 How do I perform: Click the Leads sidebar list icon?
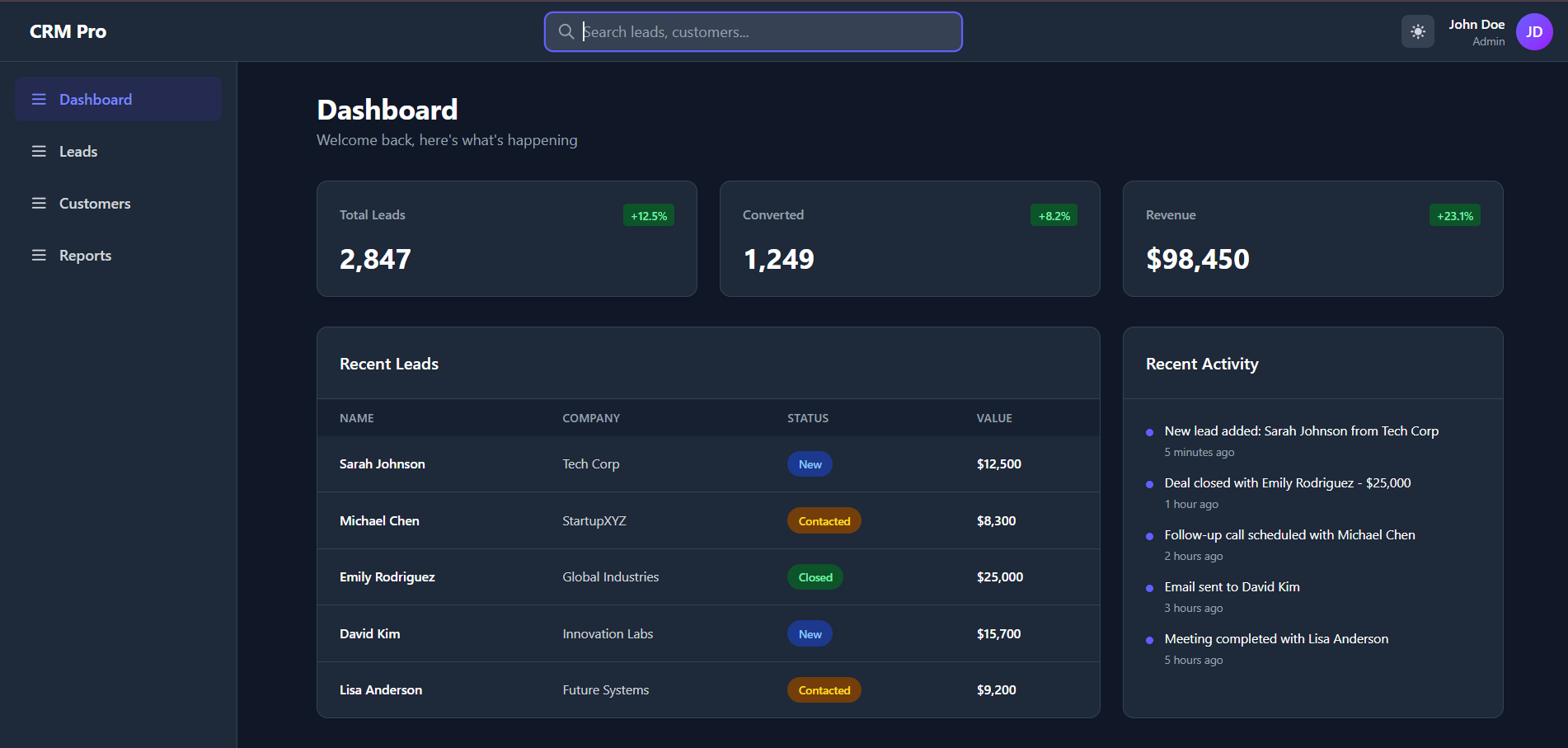click(x=39, y=152)
